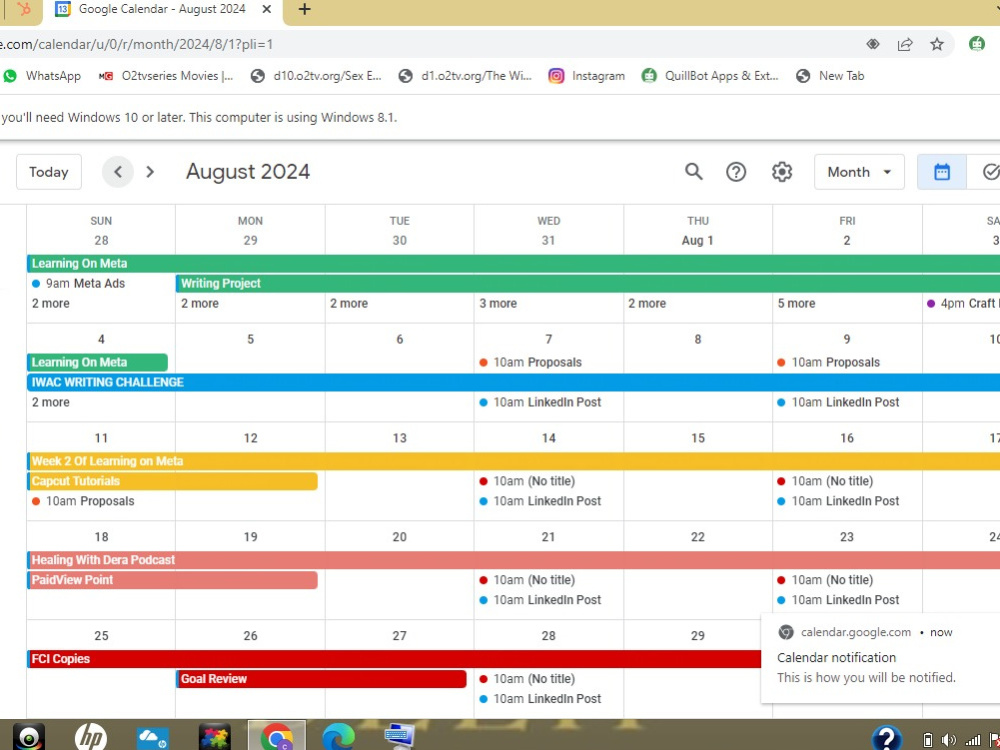This screenshot has height=750, width=1000.
Task: Open the Month view dropdown
Action: tap(859, 172)
